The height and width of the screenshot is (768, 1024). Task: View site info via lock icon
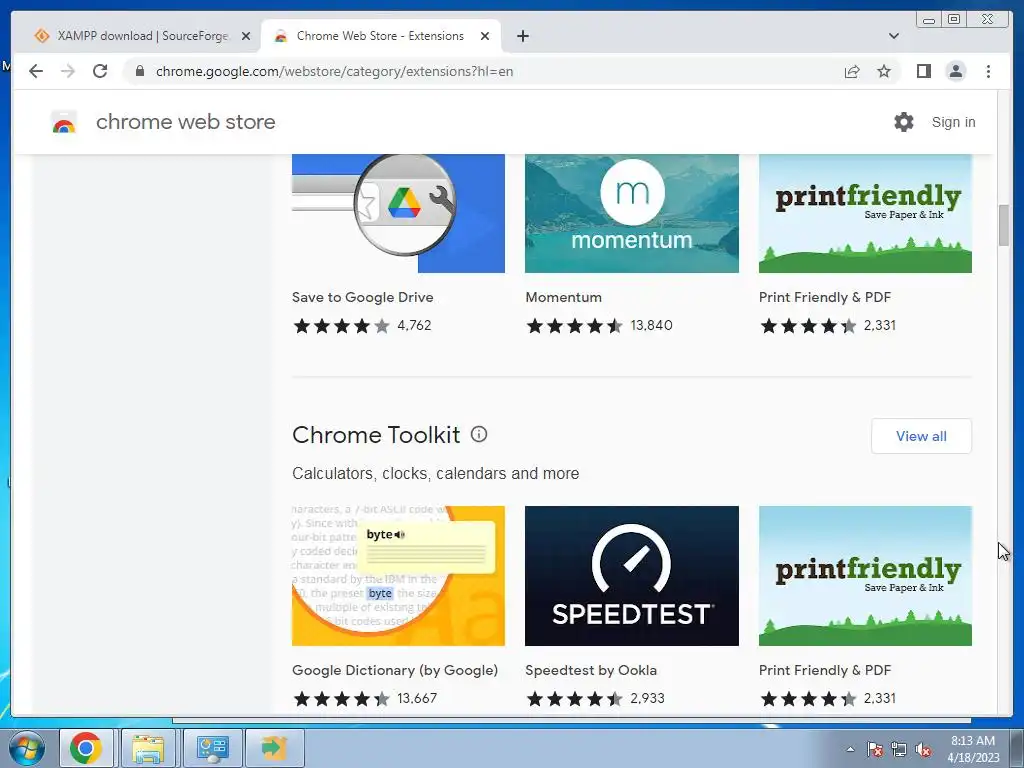click(x=139, y=71)
